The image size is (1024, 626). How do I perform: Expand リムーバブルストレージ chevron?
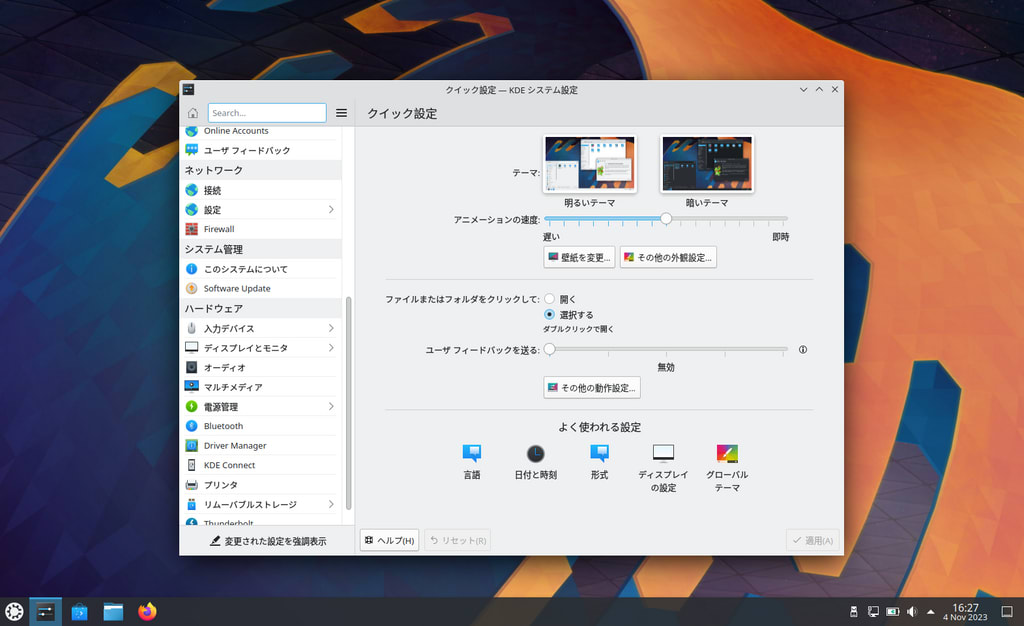(x=331, y=505)
